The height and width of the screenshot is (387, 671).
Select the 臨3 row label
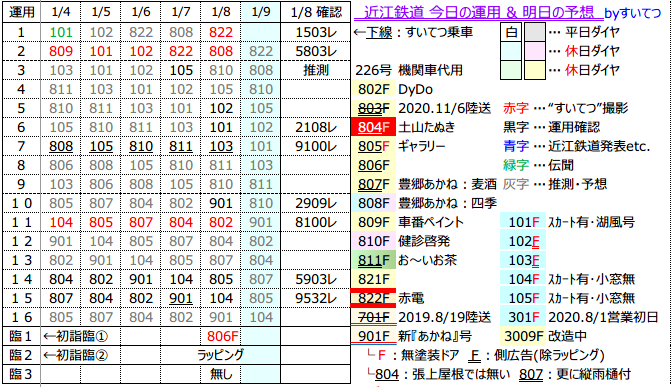coord(21,374)
